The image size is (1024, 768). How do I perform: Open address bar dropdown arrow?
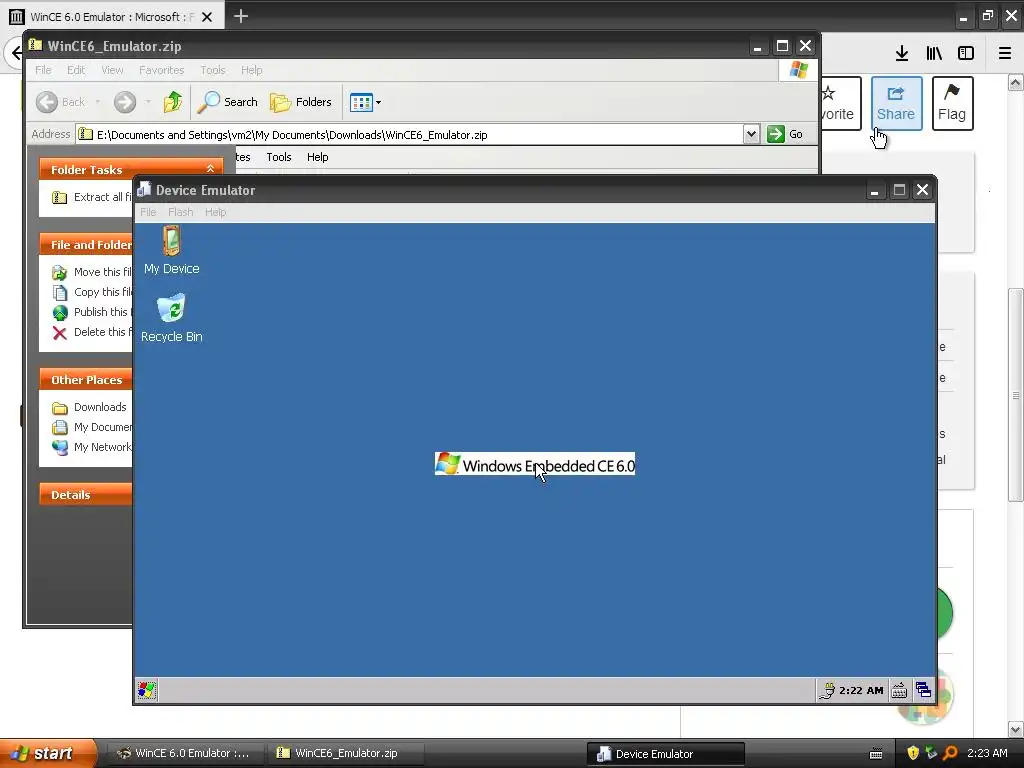click(x=751, y=135)
